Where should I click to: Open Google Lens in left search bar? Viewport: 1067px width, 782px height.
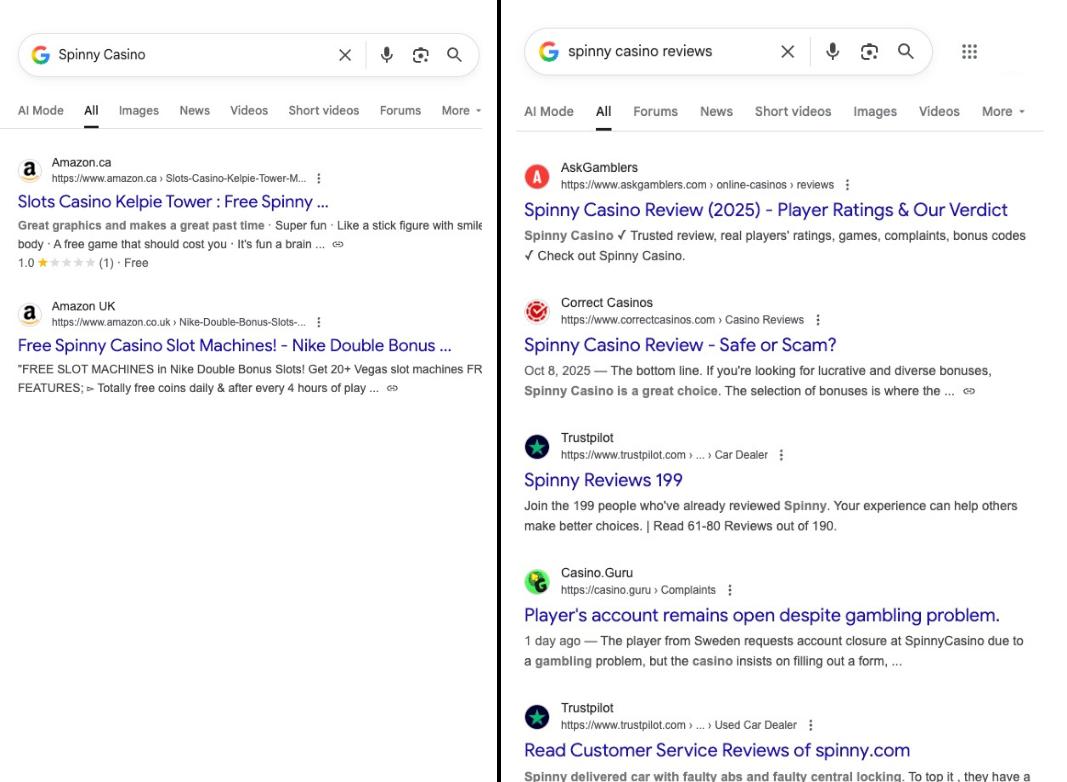[x=420, y=55]
